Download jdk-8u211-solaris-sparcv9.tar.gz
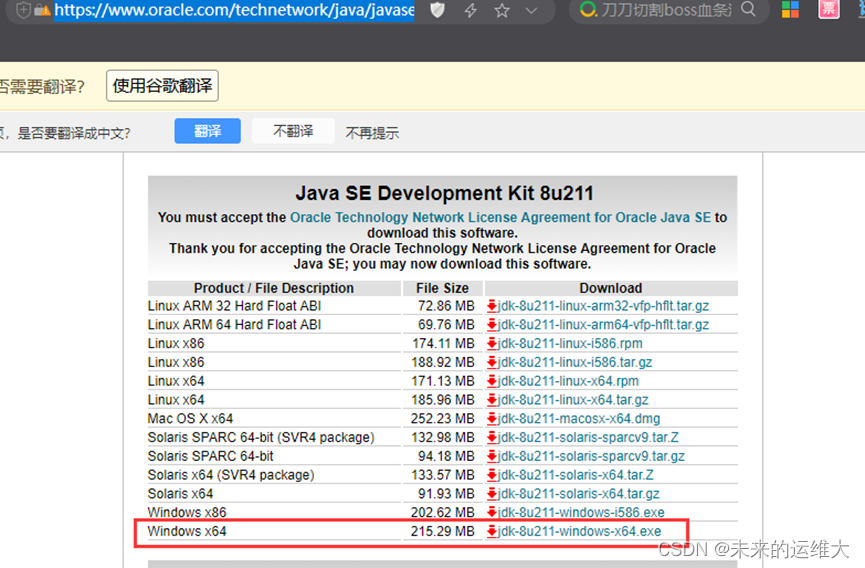Screen dimensions: 865x568 591,456
